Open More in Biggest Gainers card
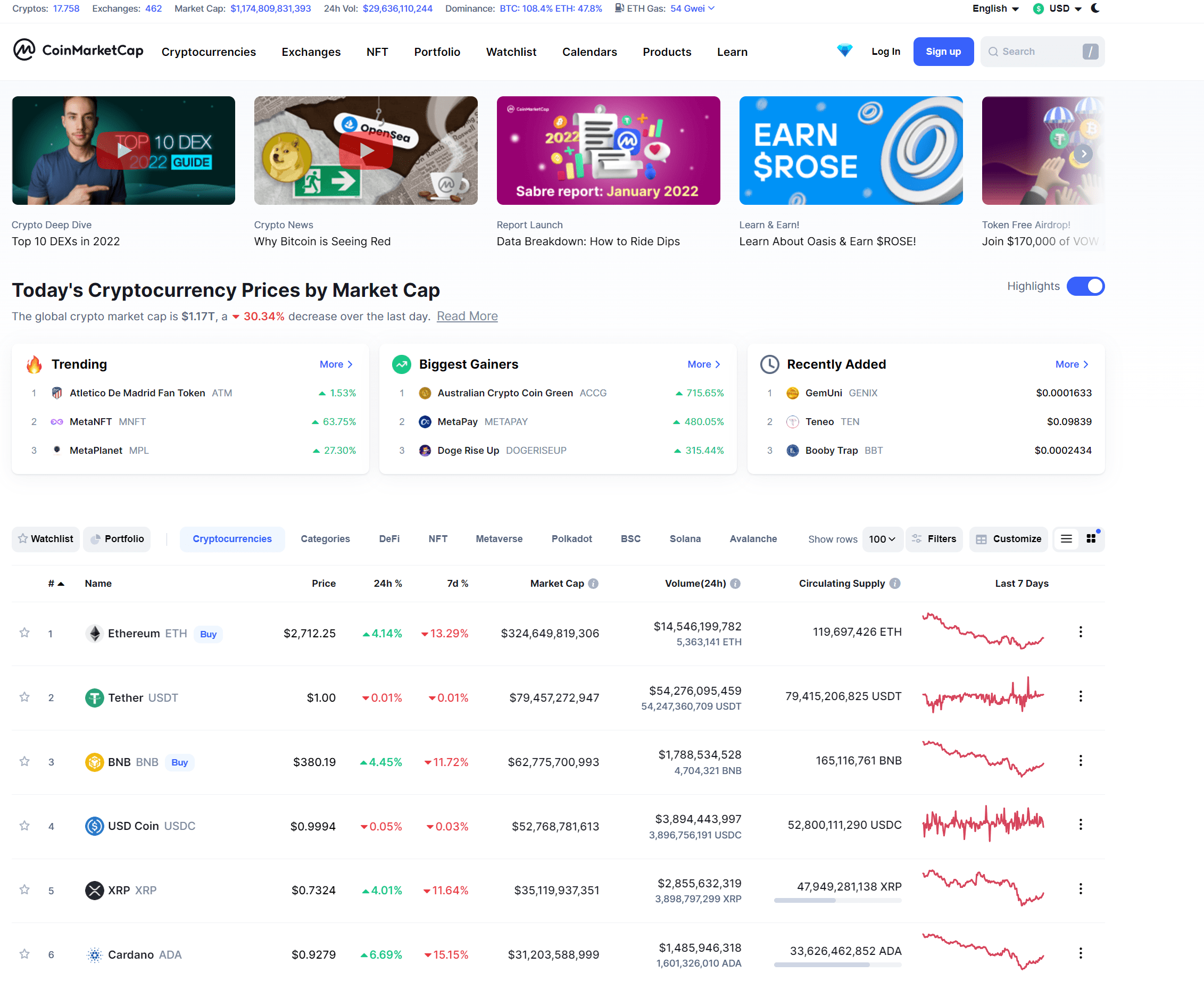Screen dimensions: 1204x981 point(704,364)
